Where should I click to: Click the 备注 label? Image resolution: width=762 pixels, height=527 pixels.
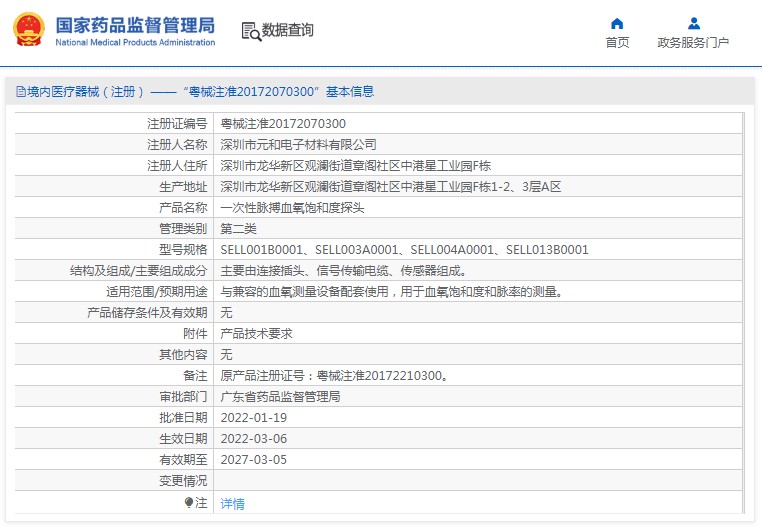click(195, 376)
